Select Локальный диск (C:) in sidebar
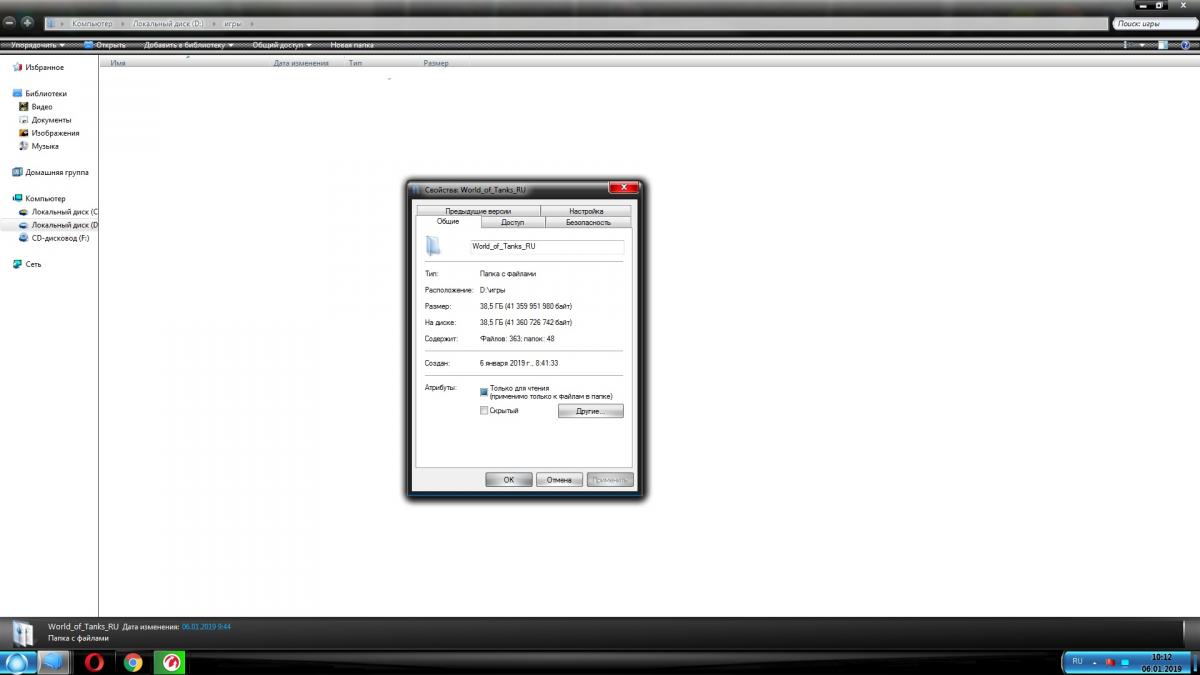This screenshot has width=1200, height=675. pyautogui.click(x=58, y=212)
